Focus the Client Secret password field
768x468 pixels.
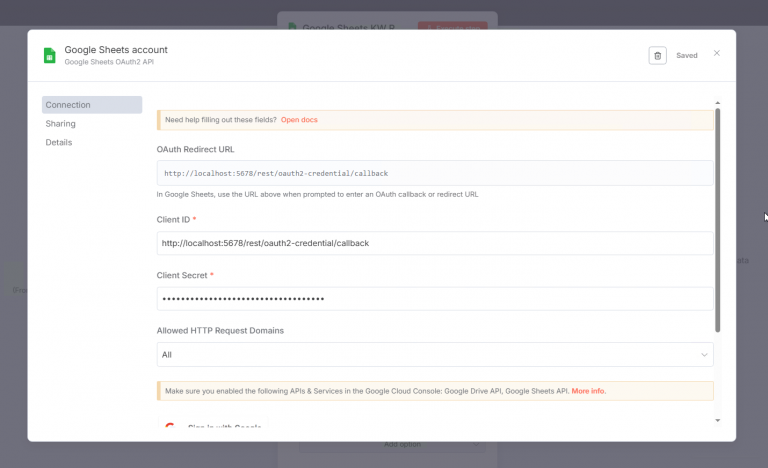(435, 298)
